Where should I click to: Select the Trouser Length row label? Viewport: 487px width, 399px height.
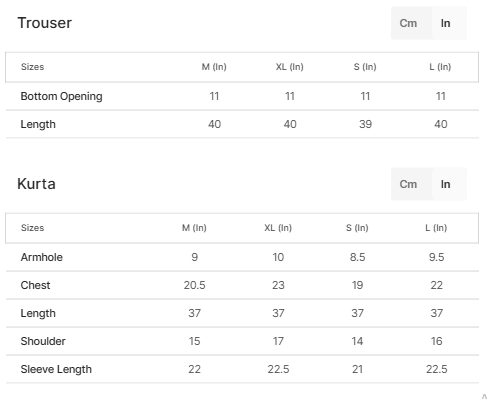[38, 124]
